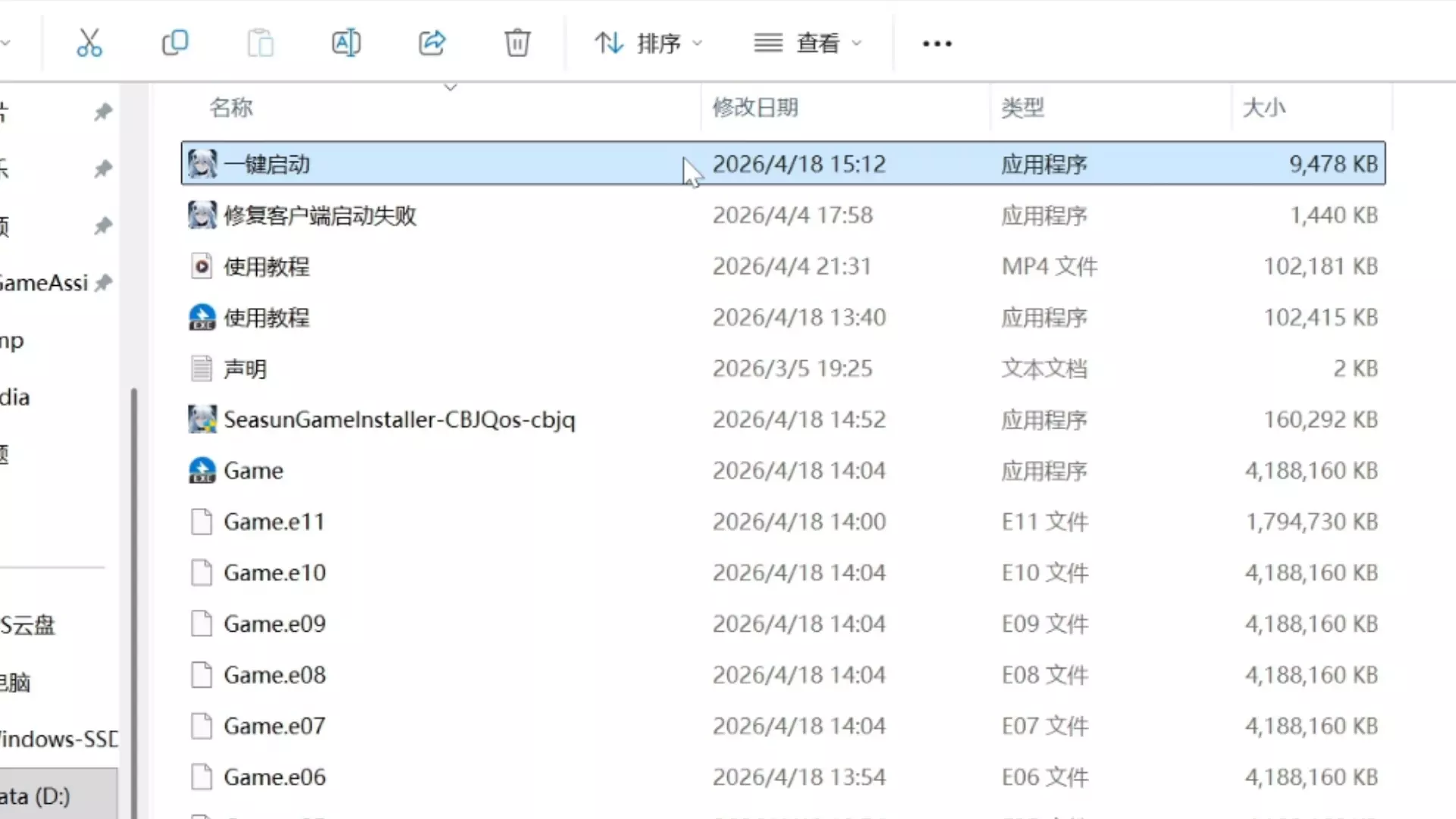
Task: Open the three-dot more options menu
Action: 937,44
